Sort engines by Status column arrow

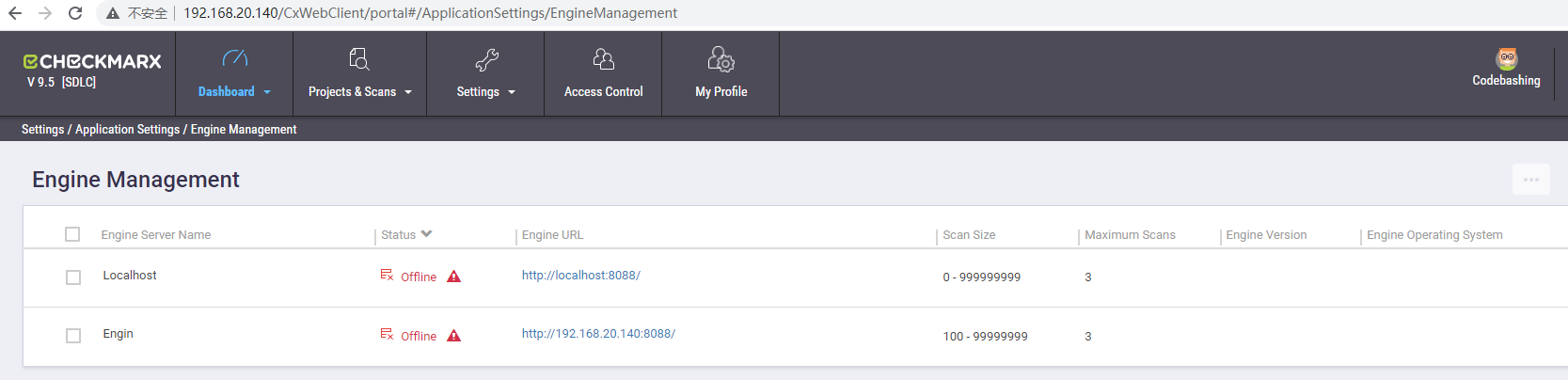click(426, 234)
